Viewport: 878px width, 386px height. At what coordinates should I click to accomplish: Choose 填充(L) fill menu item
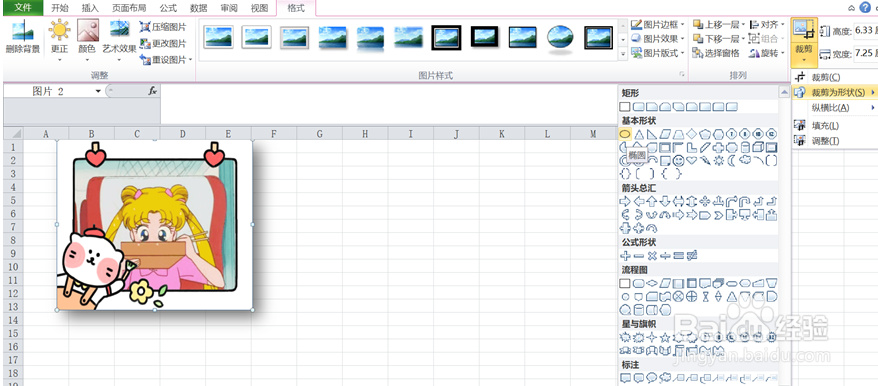click(x=825, y=125)
